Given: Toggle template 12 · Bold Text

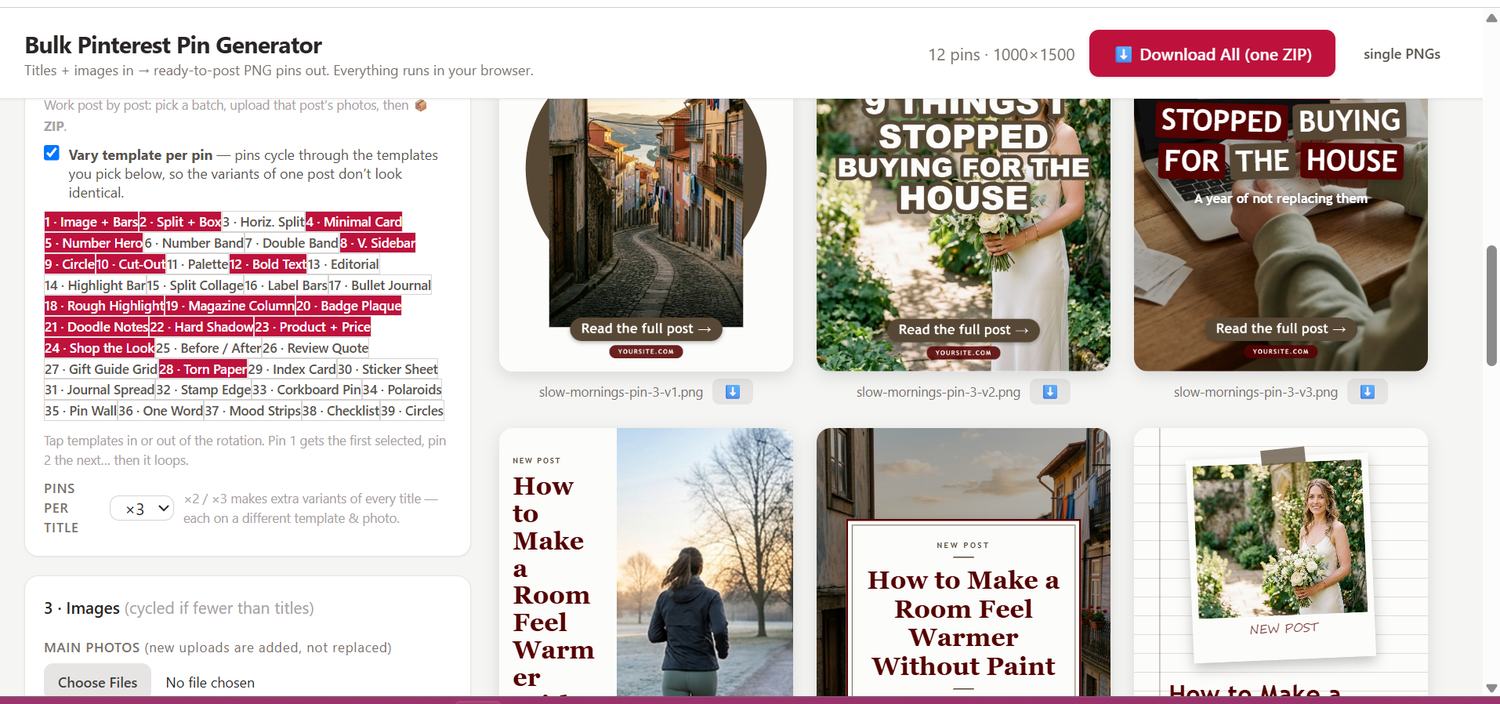Looking at the screenshot, I should click(x=268, y=264).
